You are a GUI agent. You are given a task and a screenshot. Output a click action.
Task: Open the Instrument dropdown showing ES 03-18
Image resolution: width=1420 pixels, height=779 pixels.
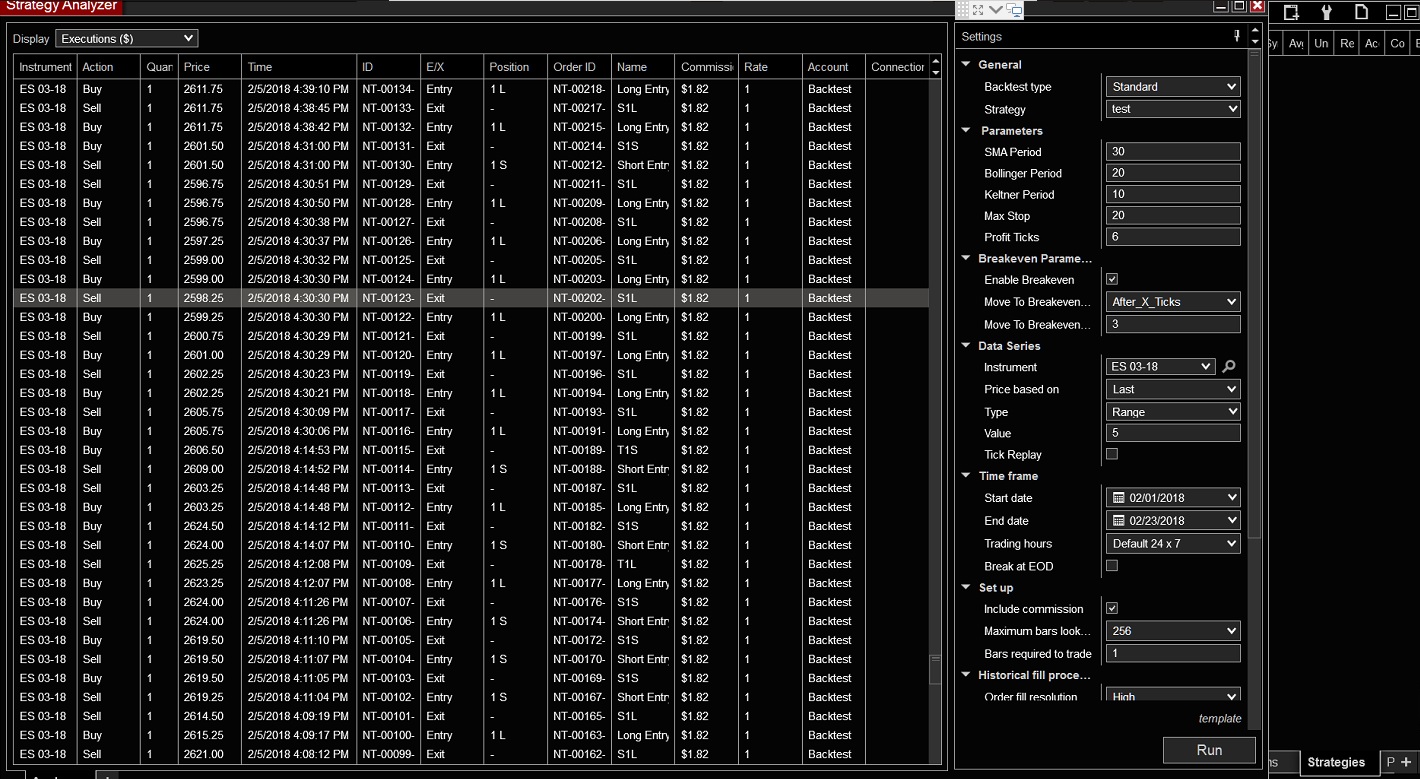click(1161, 367)
